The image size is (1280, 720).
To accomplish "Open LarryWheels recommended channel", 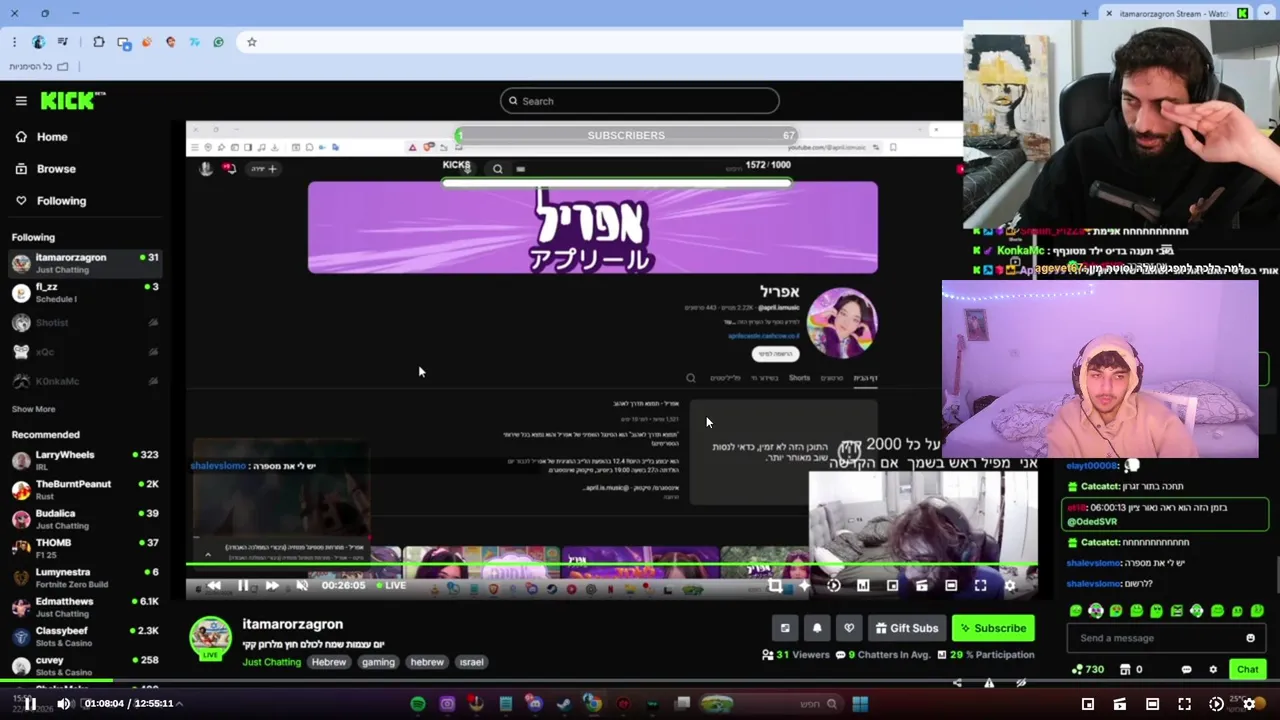I will click(85, 460).
